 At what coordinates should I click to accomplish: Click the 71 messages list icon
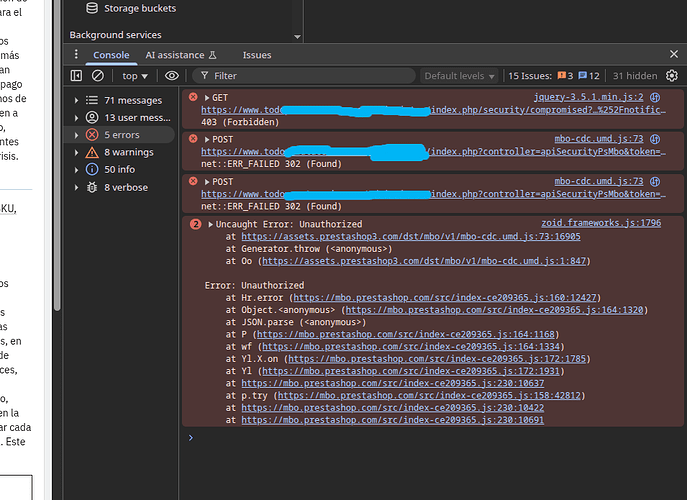coord(92,100)
